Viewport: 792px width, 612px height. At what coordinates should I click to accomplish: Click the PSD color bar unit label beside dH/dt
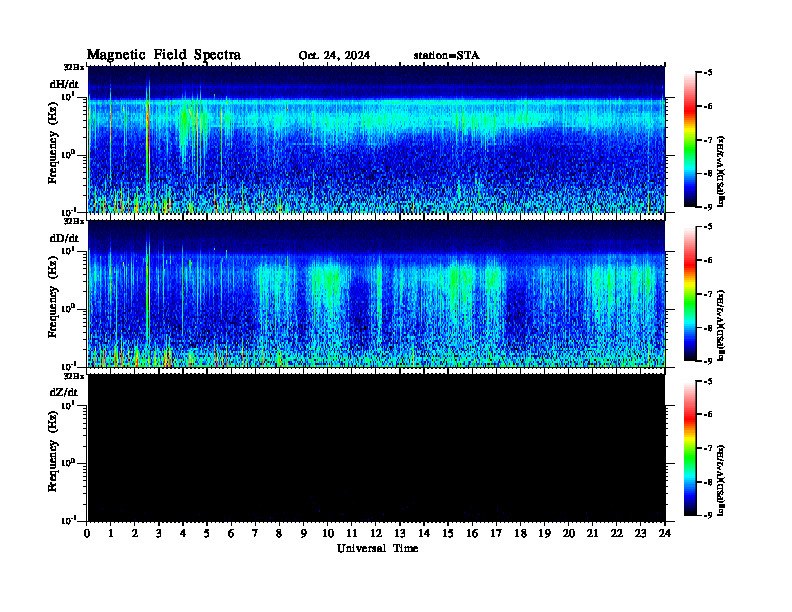pos(722,171)
